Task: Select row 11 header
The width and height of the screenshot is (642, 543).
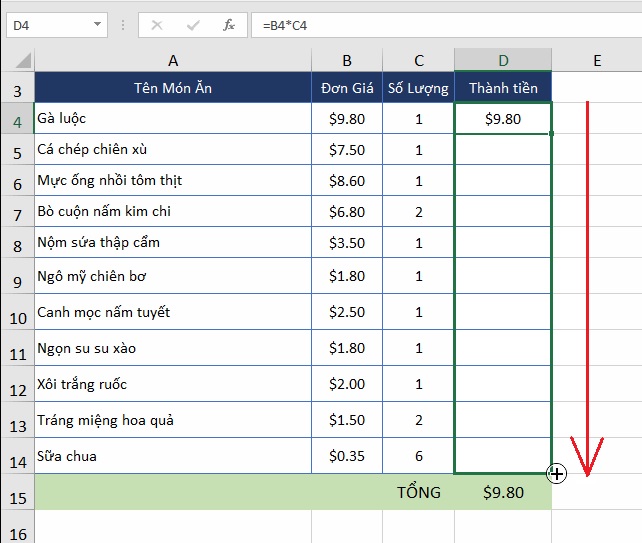Action: coord(18,348)
